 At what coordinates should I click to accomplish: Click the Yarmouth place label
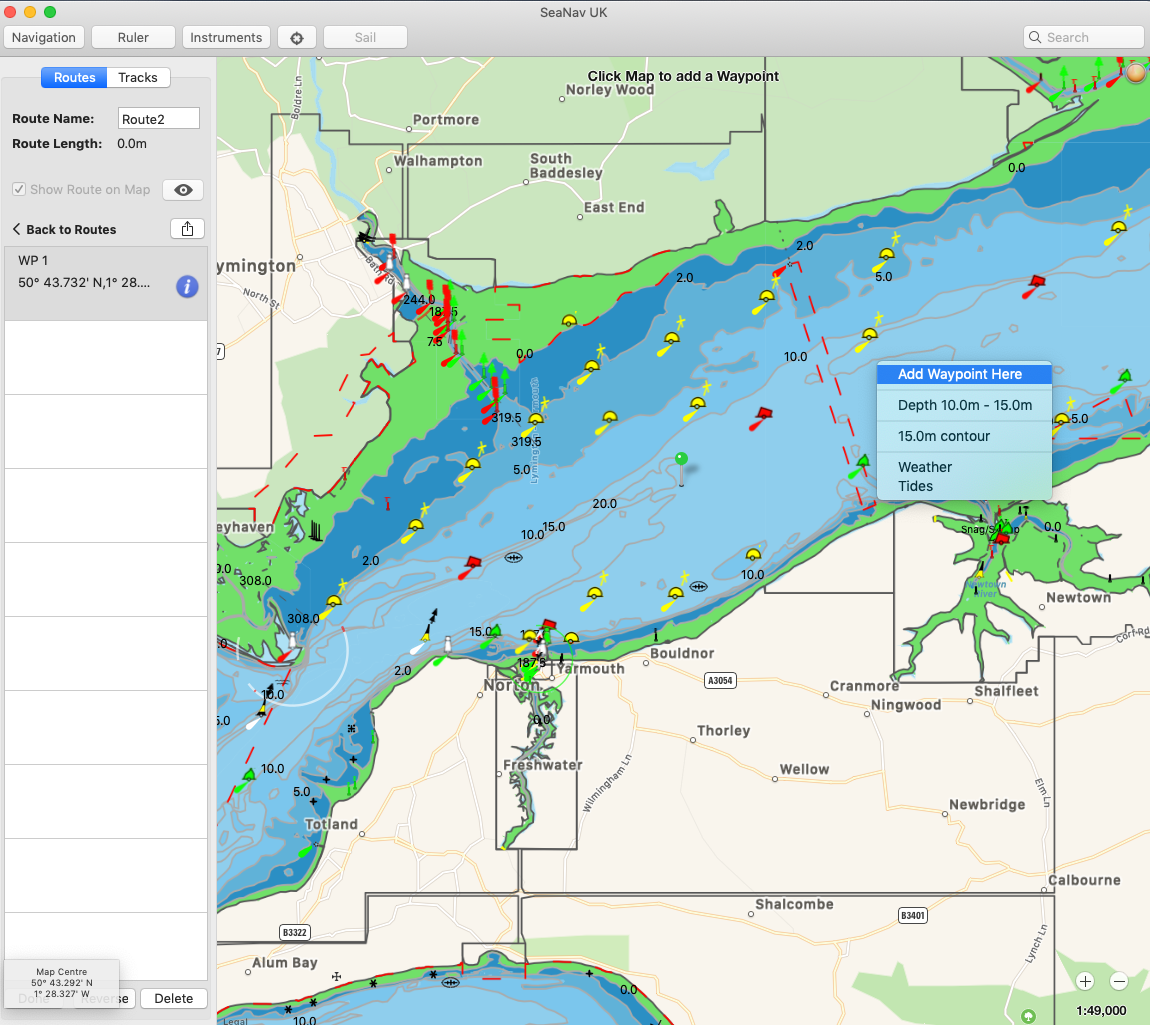click(591, 669)
